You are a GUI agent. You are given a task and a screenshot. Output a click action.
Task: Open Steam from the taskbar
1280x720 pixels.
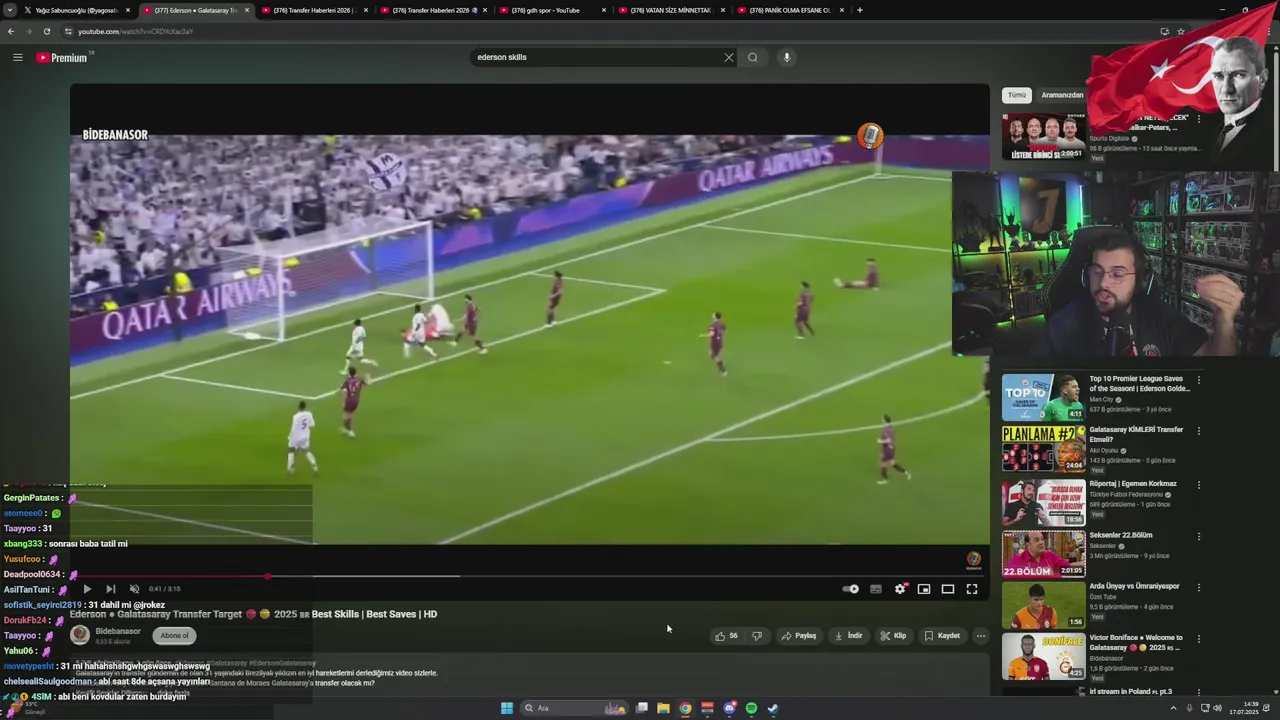(x=773, y=708)
